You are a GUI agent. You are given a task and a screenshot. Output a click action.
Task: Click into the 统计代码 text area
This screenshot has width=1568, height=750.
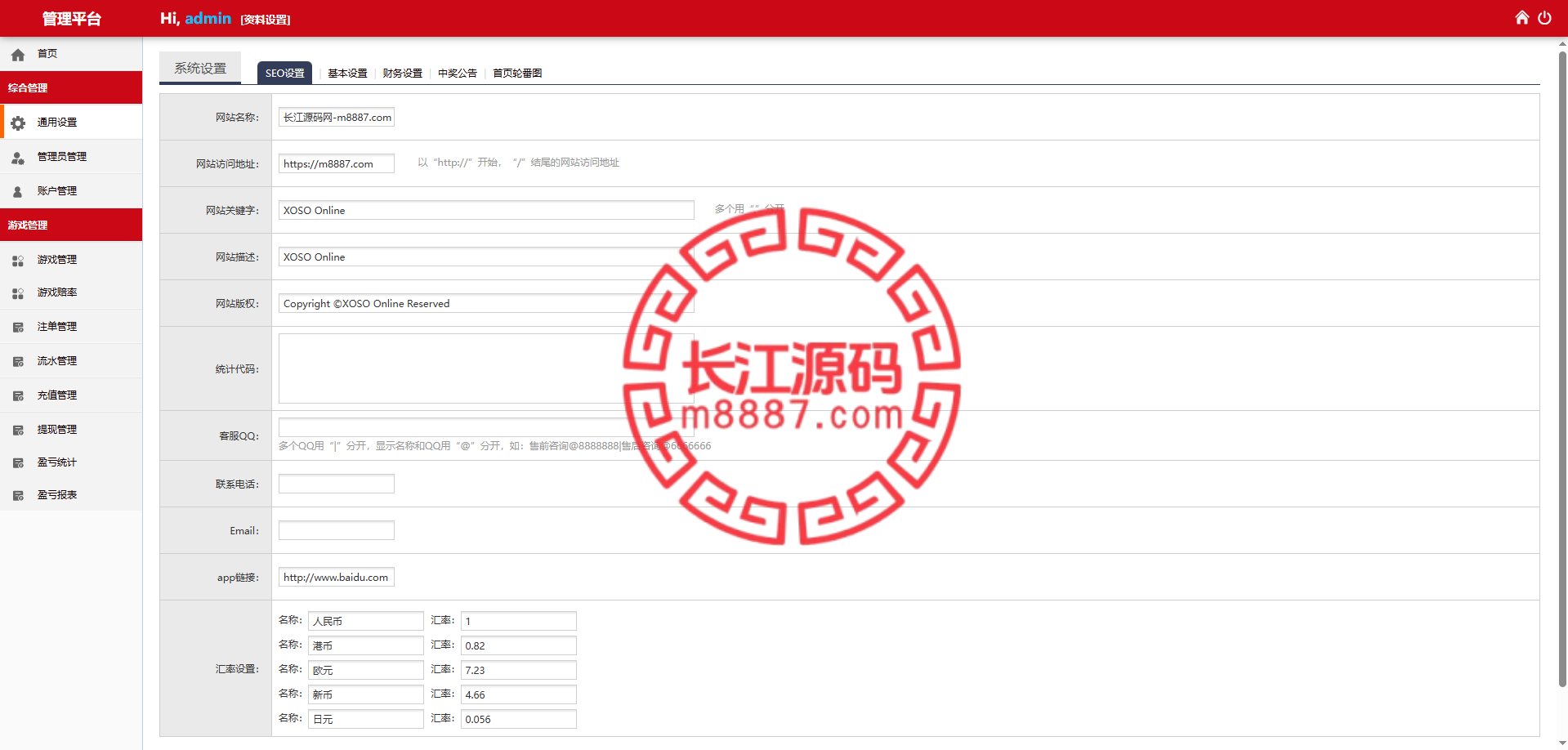point(486,368)
